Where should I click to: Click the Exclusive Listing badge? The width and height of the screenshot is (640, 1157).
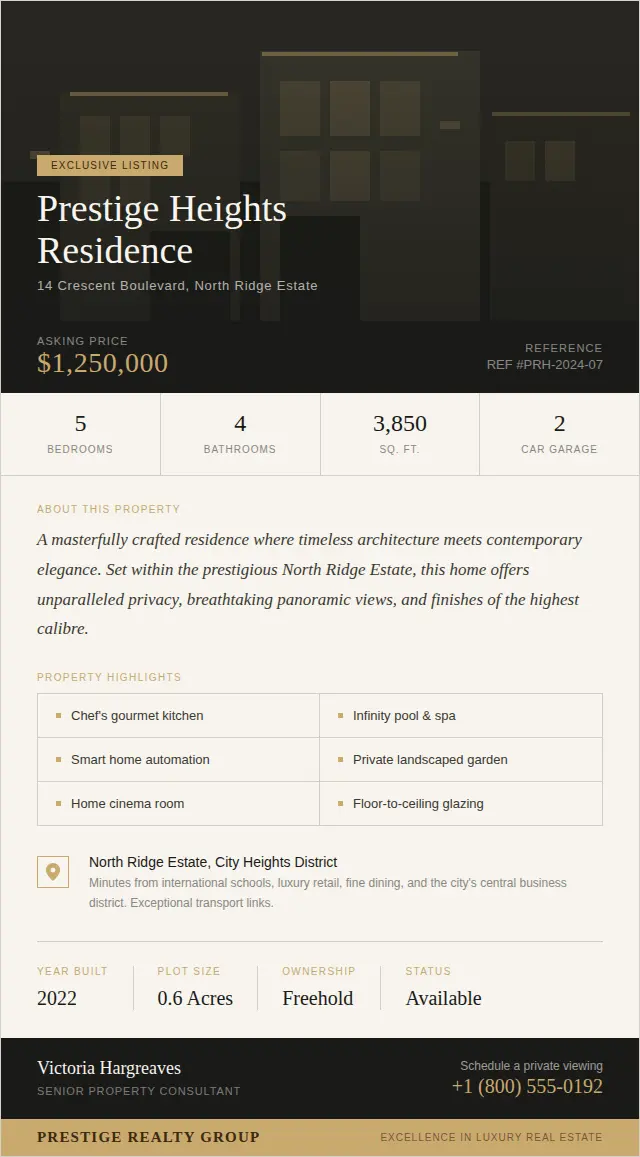110,165
